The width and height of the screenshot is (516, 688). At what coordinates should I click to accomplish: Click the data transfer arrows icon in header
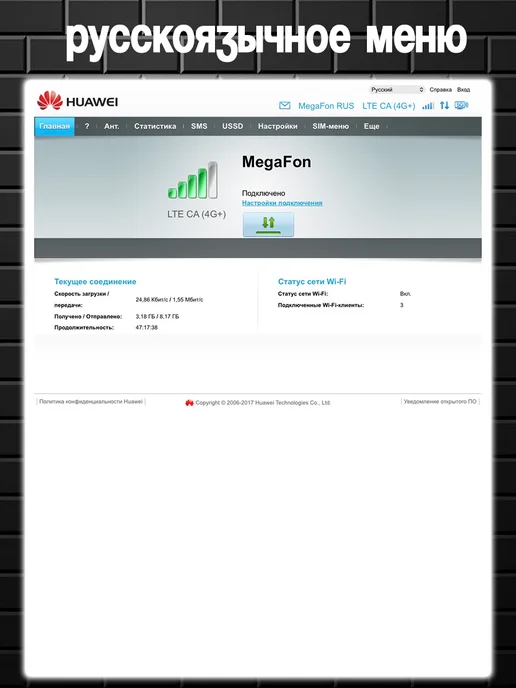(444, 105)
